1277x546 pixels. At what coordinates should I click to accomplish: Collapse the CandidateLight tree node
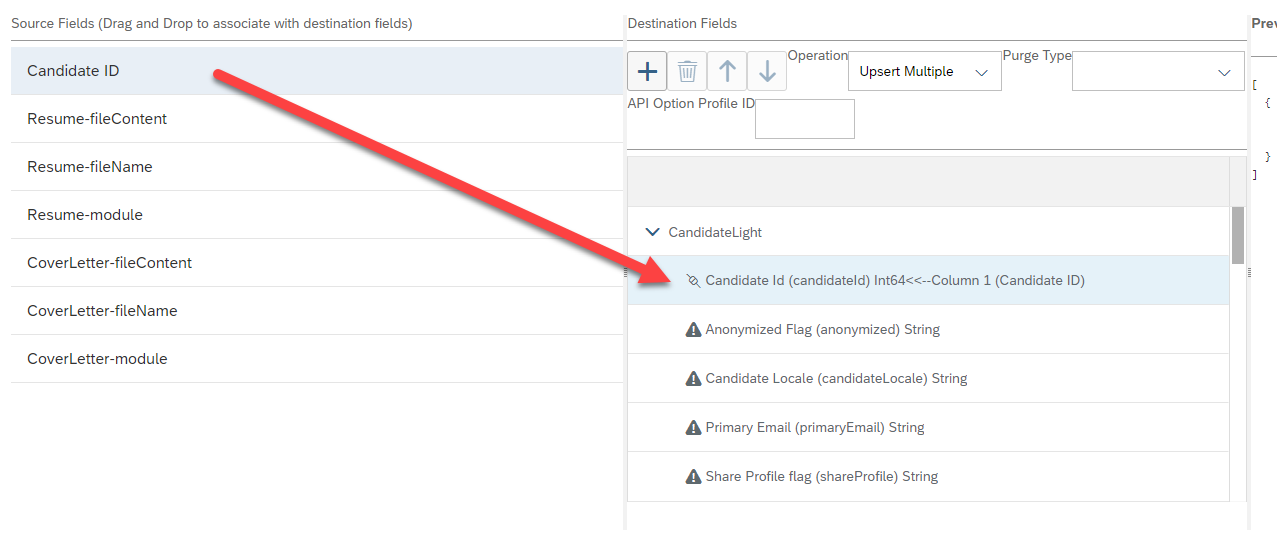point(653,232)
